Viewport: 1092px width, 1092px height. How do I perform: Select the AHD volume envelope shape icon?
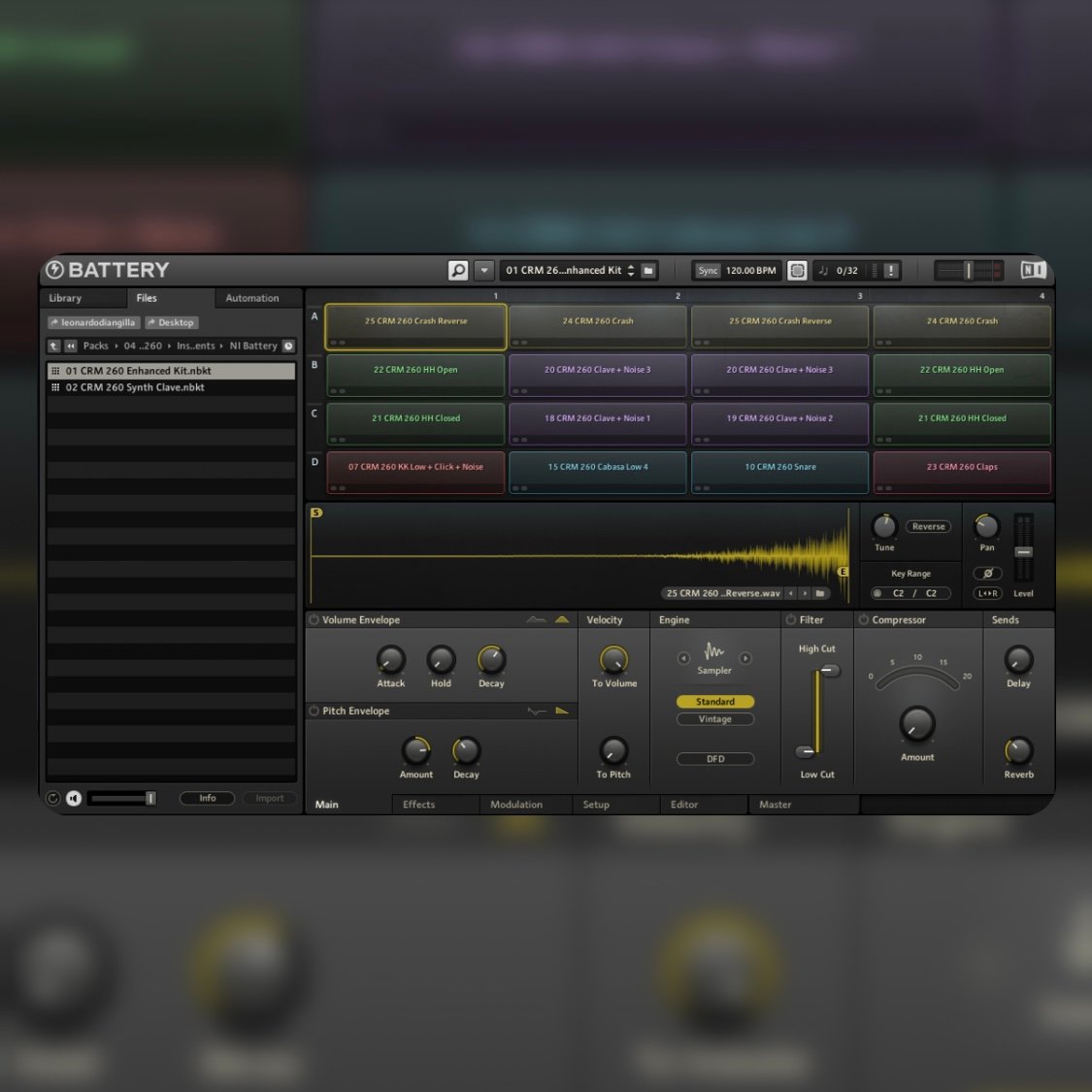click(562, 620)
